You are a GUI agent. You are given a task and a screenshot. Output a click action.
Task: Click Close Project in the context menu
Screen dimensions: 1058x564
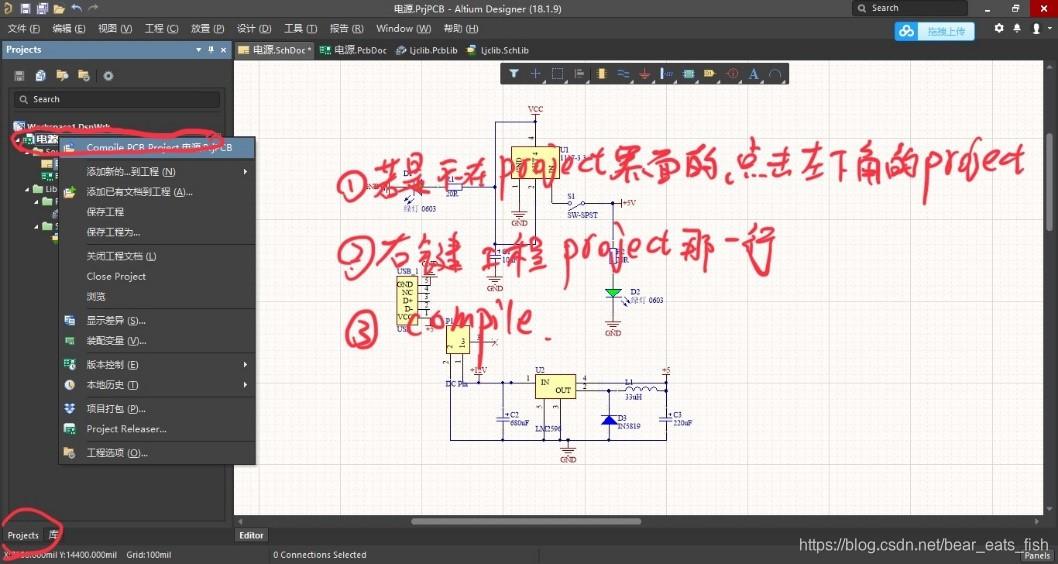click(157, 277)
